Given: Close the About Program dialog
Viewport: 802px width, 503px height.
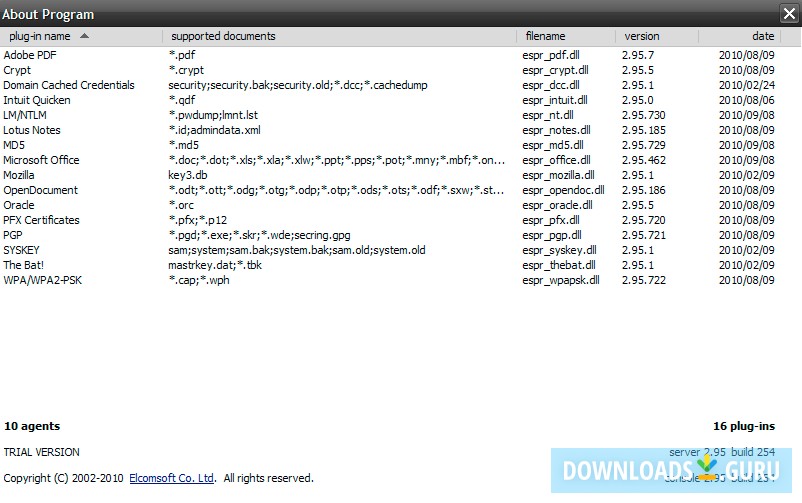Looking at the screenshot, I should coord(790,14).
